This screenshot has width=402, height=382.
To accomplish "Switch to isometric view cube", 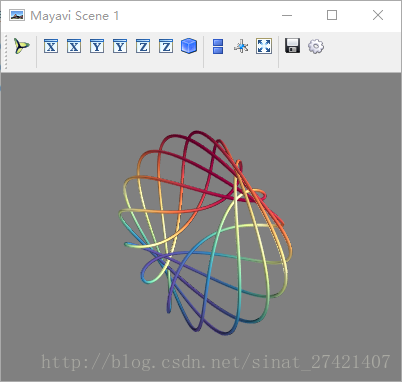I will (x=189, y=46).
